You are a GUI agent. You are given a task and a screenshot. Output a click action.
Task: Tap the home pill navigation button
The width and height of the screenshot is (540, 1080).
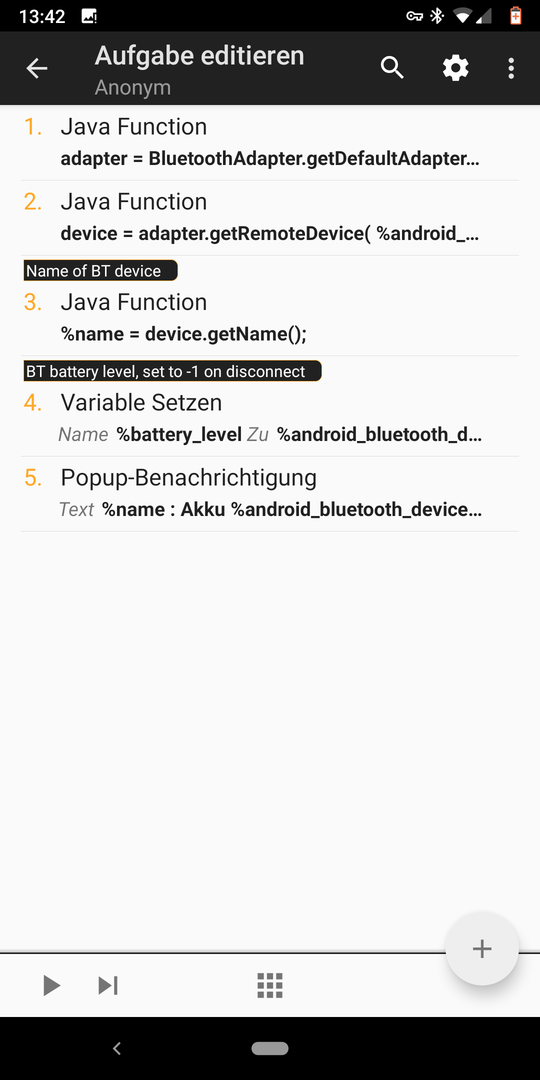tap(270, 1048)
